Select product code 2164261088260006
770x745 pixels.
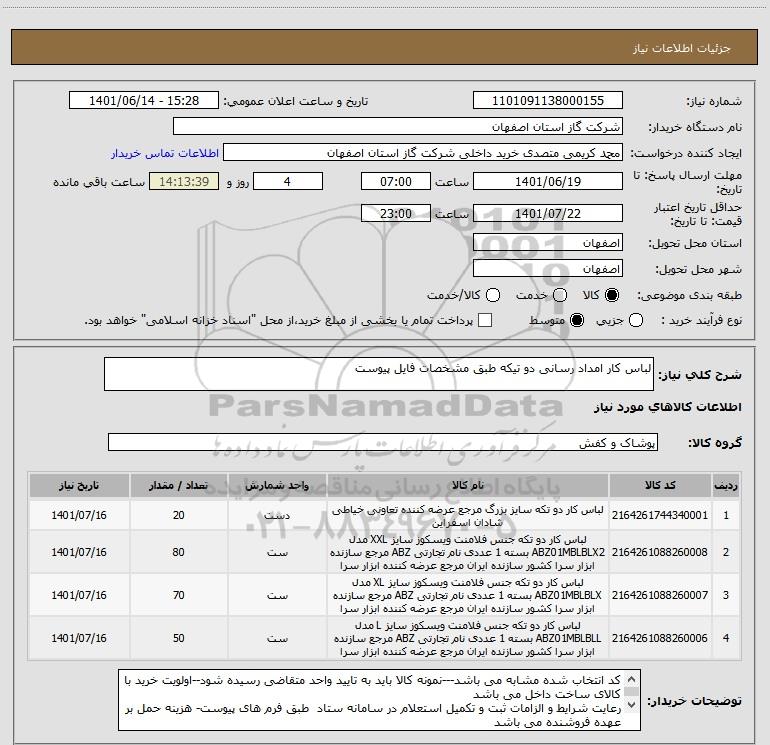click(660, 638)
